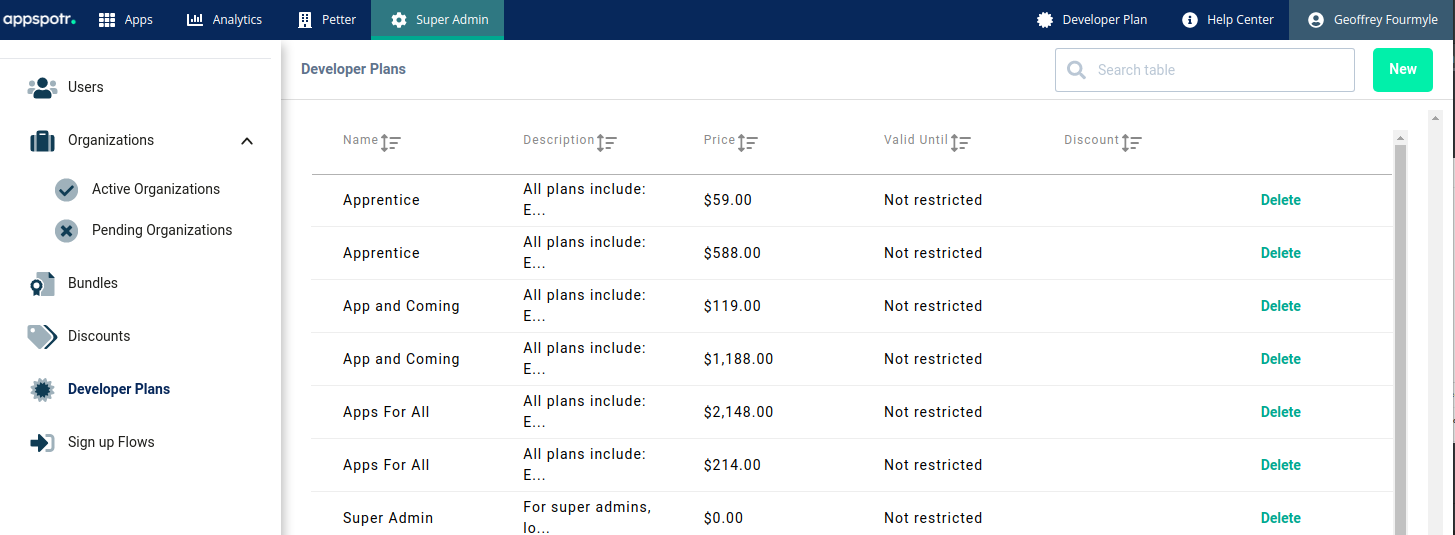The width and height of the screenshot is (1455, 535).
Task: Click the Sign up Flows arrow icon
Action: click(42, 443)
